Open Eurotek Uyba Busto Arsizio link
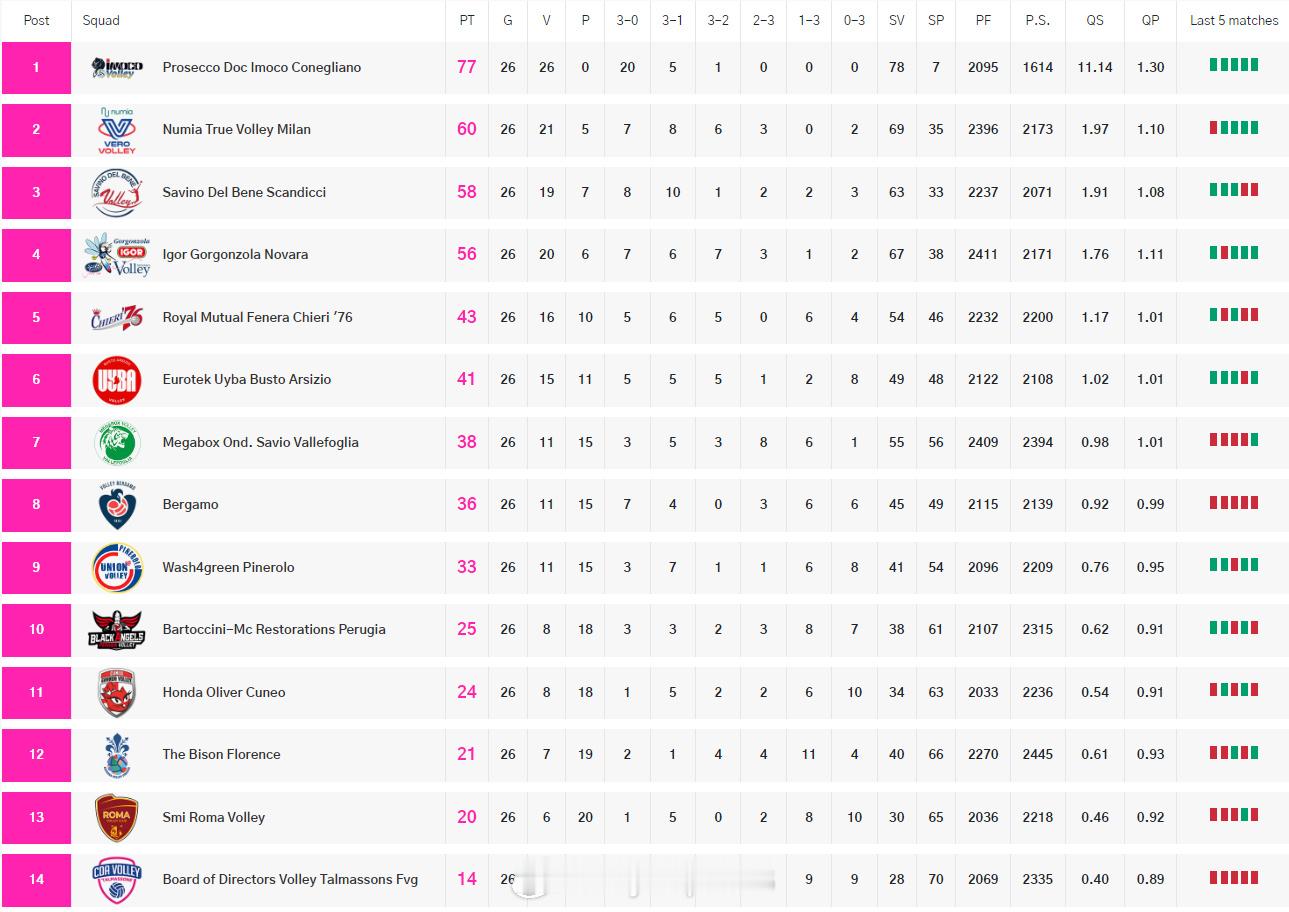 coord(247,379)
